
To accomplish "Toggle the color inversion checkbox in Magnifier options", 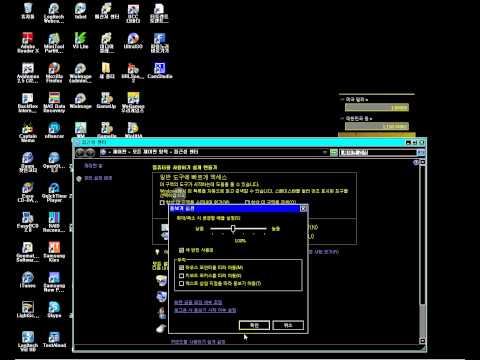I will pos(181,250).
